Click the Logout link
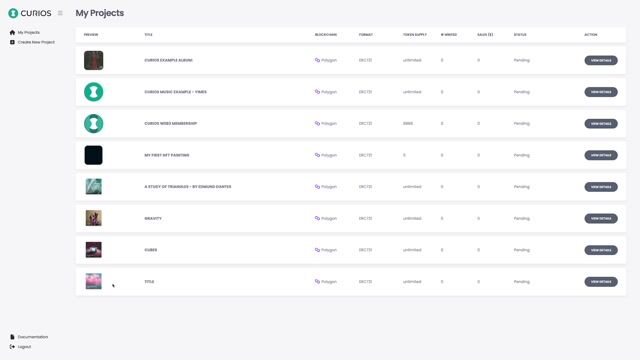Viewport: 640px width, 360px height. pos(24,347)
